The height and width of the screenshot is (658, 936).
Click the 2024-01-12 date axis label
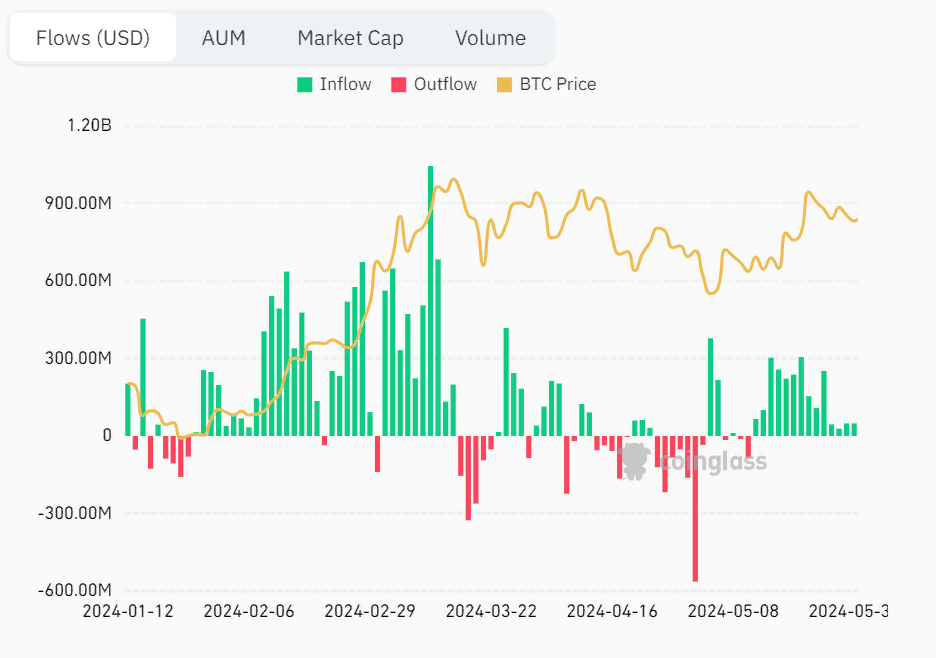127,611
